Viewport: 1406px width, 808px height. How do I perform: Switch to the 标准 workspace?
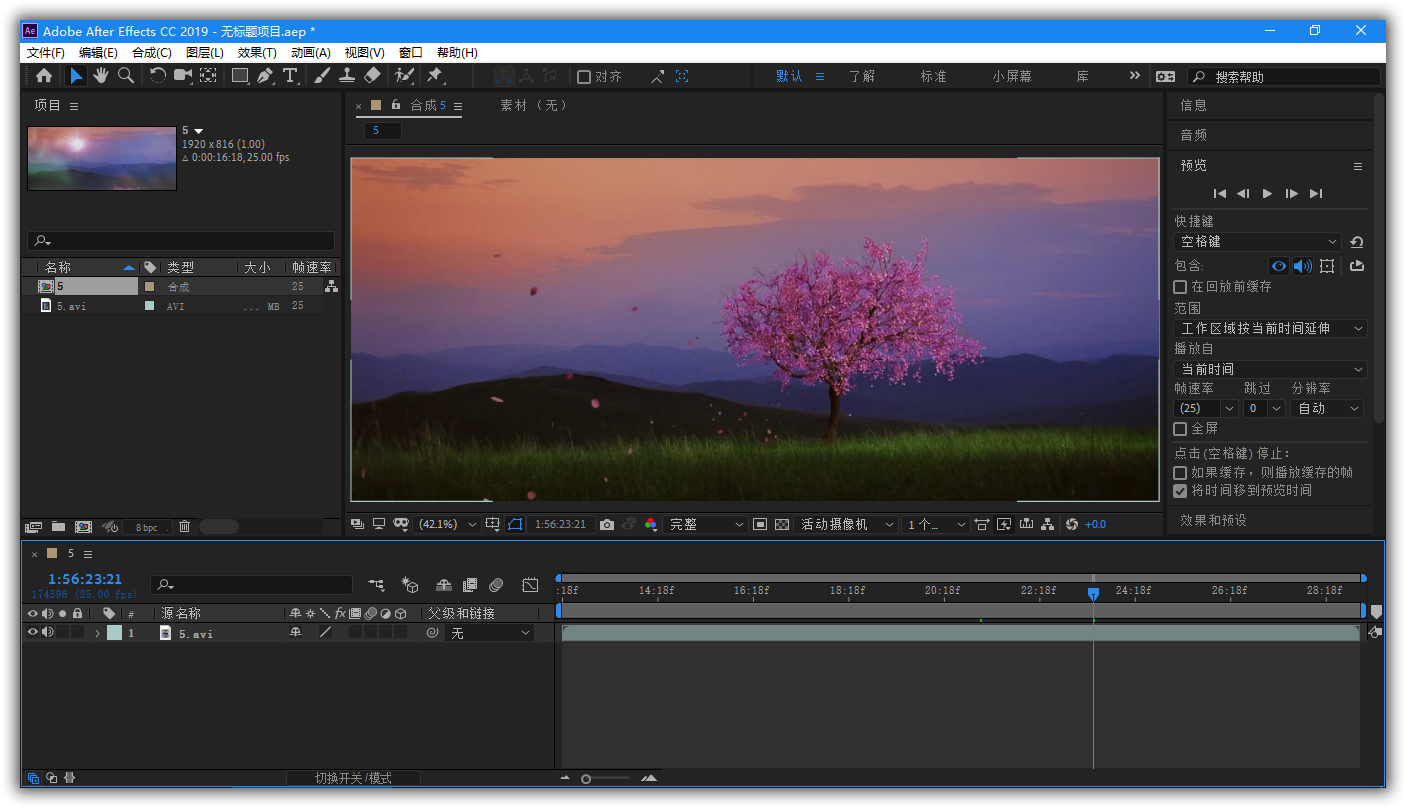[x=933, y=76]
